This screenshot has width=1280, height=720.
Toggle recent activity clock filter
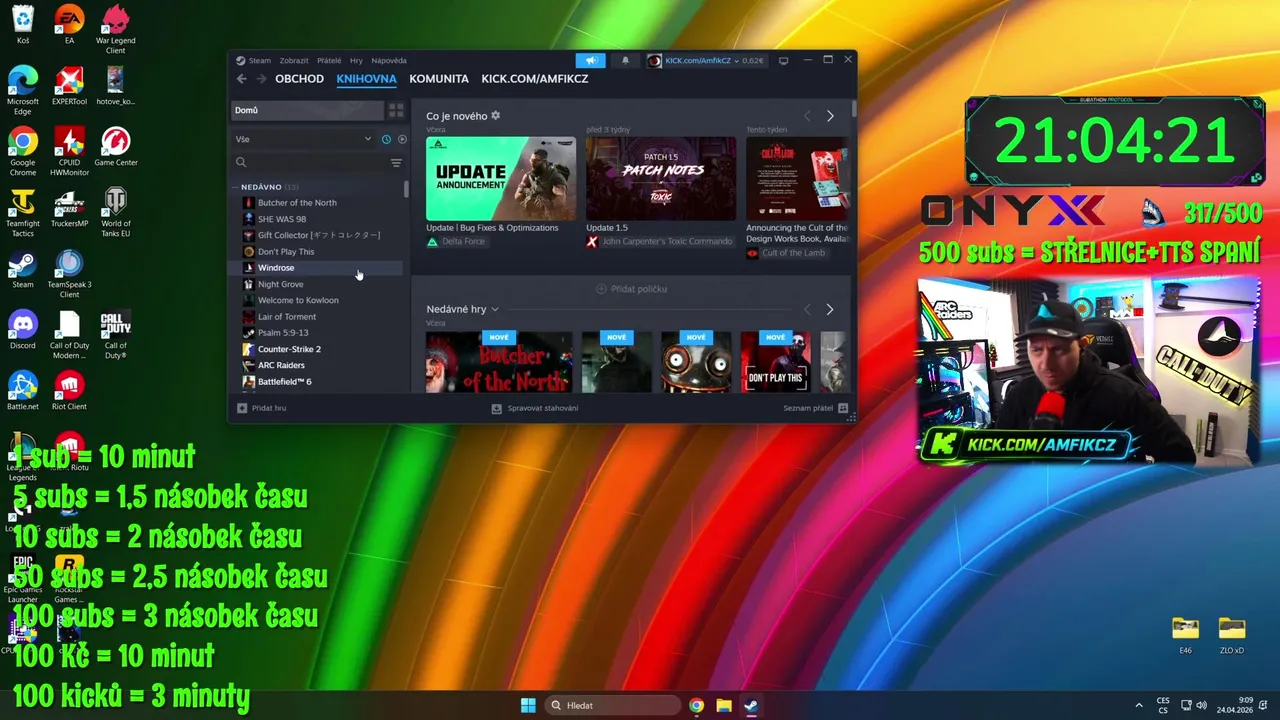386,139
